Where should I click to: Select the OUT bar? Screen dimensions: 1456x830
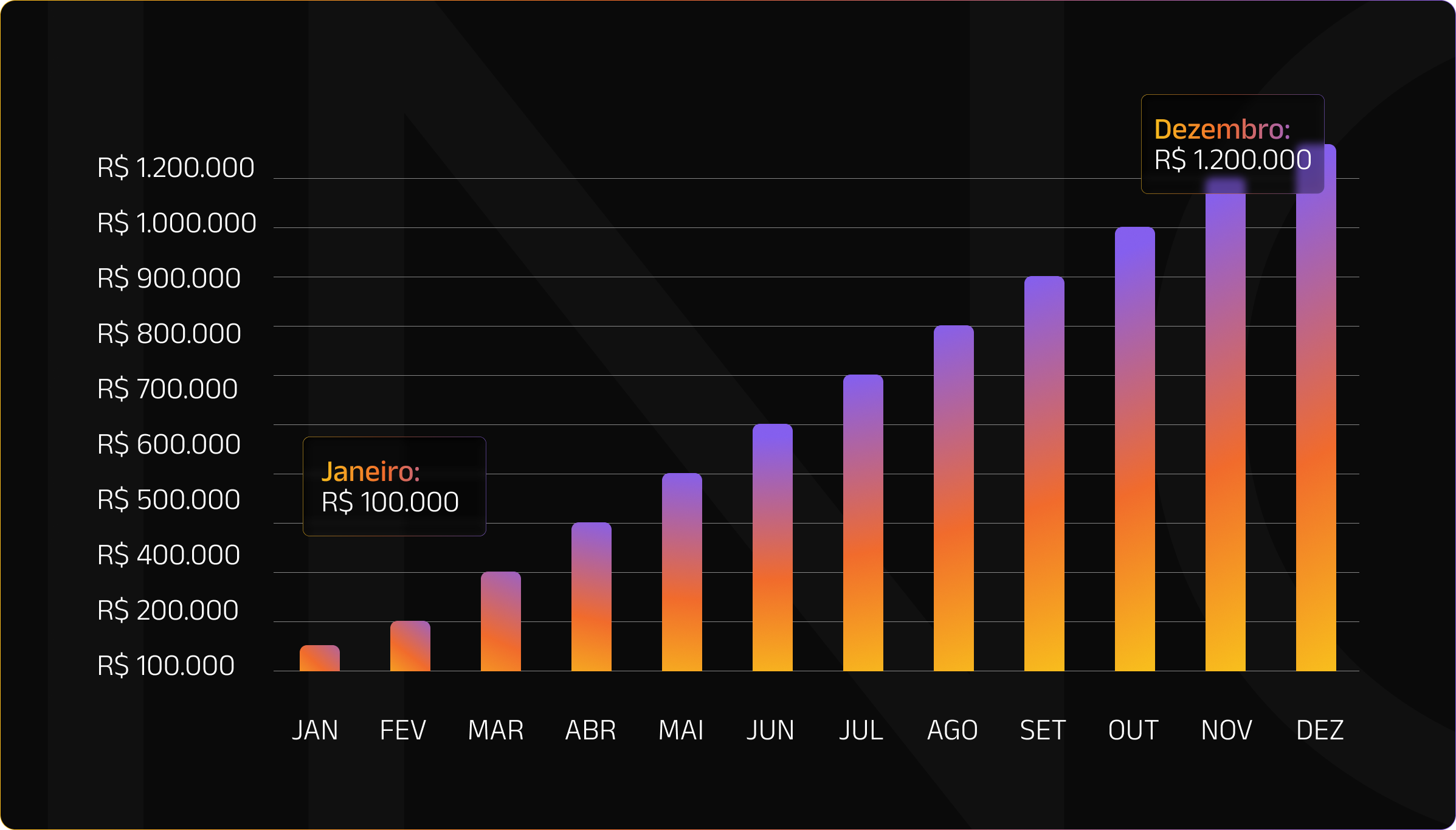pos(1134,449)
